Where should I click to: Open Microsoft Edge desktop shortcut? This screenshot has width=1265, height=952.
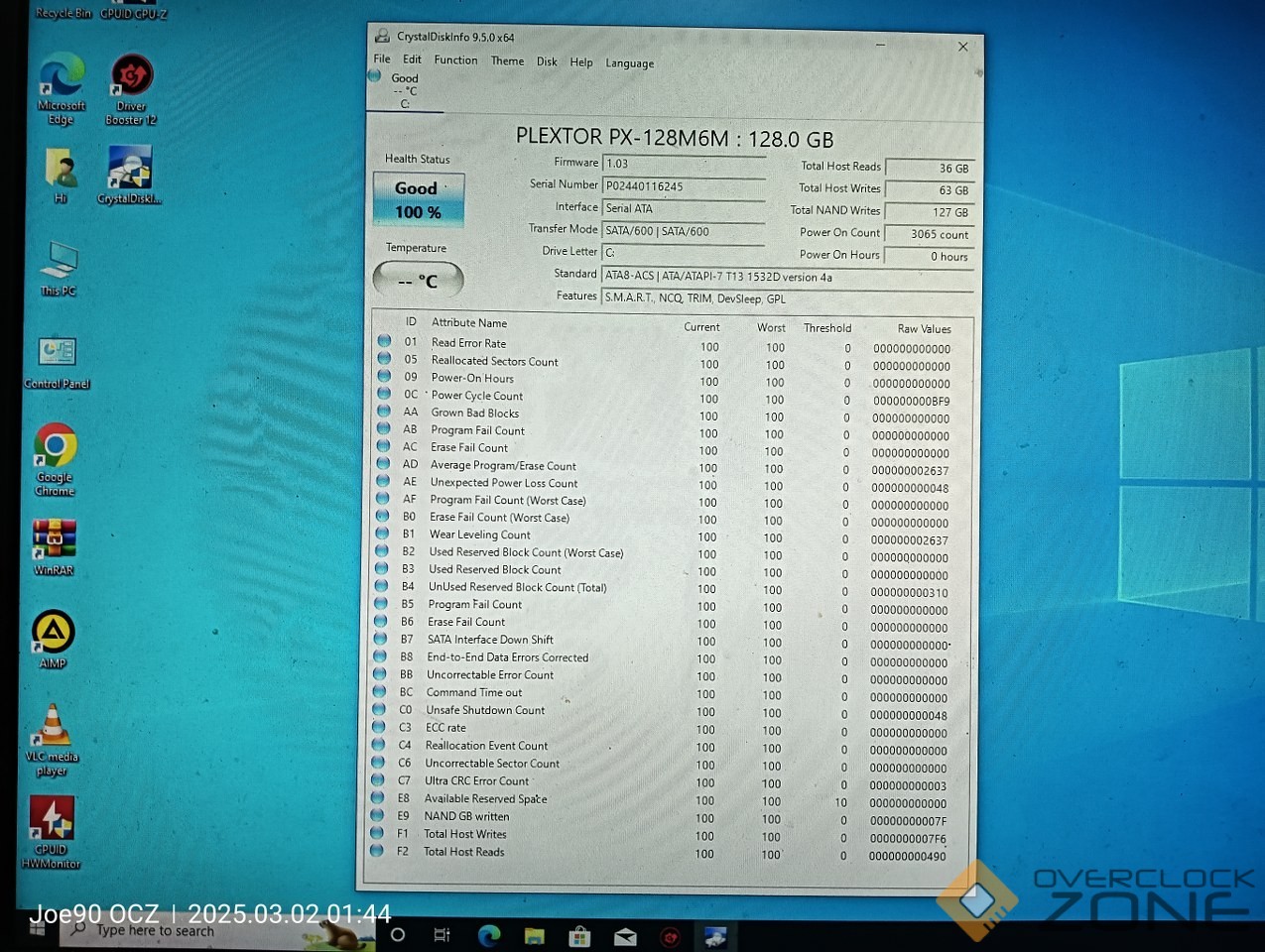(62, 89)
